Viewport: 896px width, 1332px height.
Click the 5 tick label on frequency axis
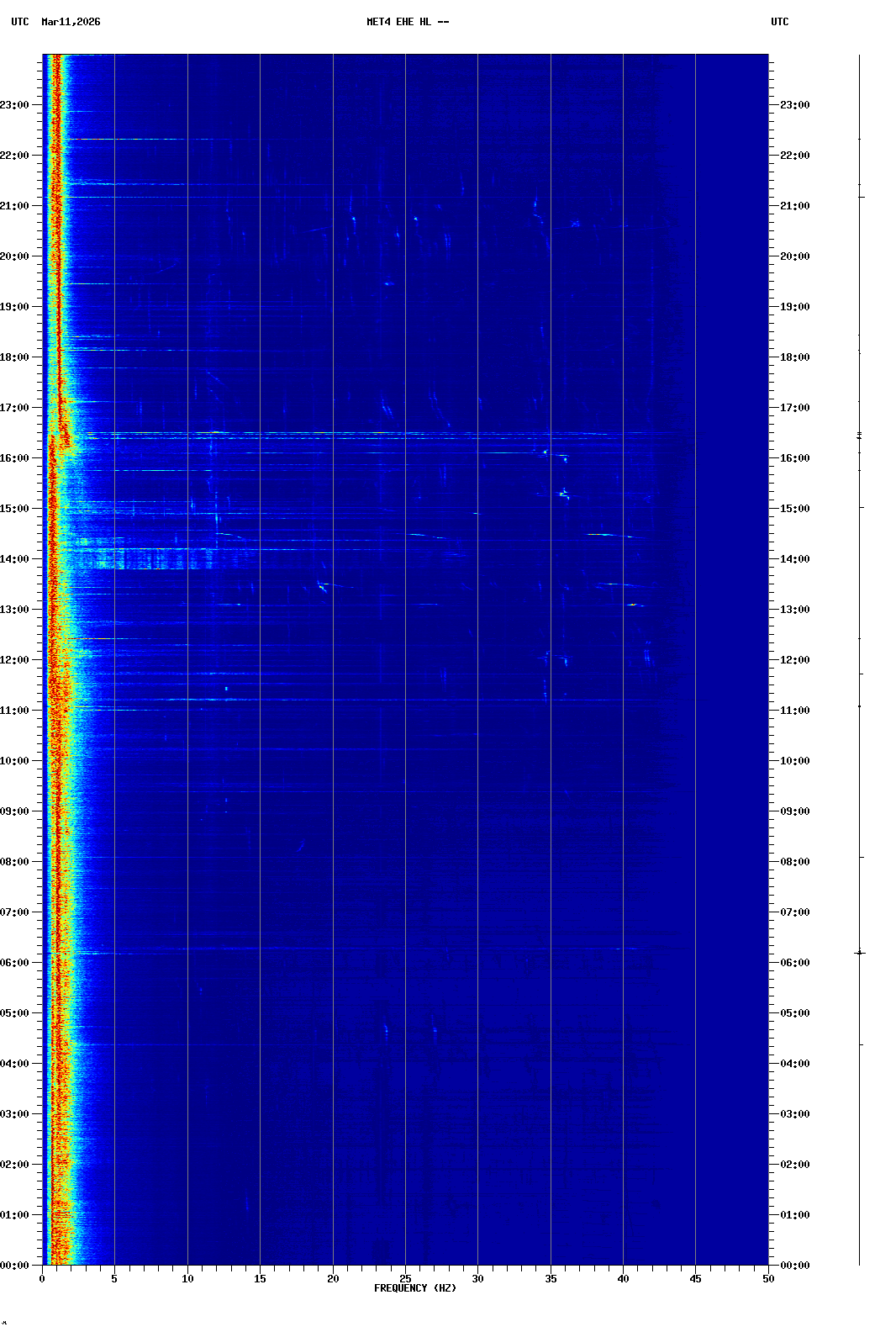click(114, 1278)
